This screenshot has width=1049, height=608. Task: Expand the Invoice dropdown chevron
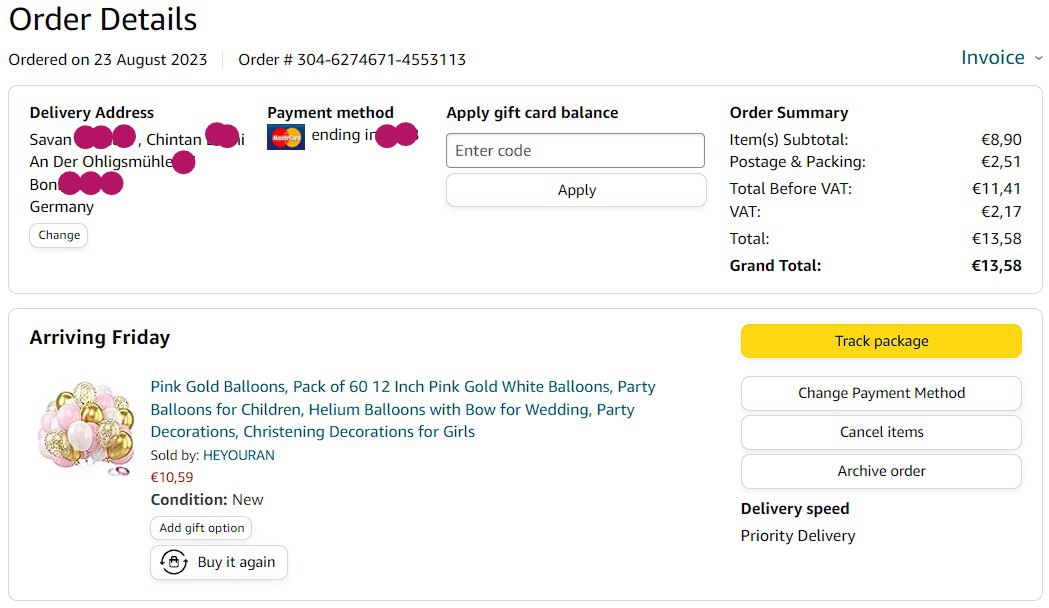coord(1038,58)
